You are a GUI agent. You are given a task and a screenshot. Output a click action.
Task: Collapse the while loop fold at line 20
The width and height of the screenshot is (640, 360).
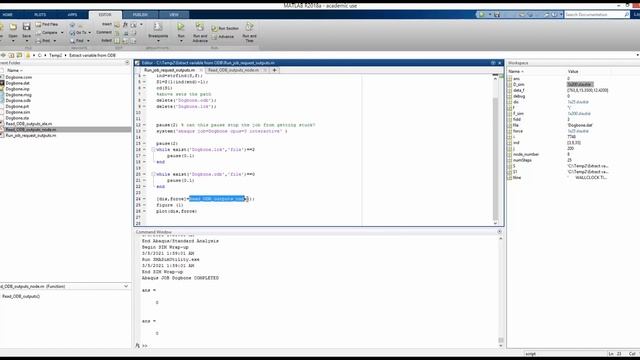153,174
